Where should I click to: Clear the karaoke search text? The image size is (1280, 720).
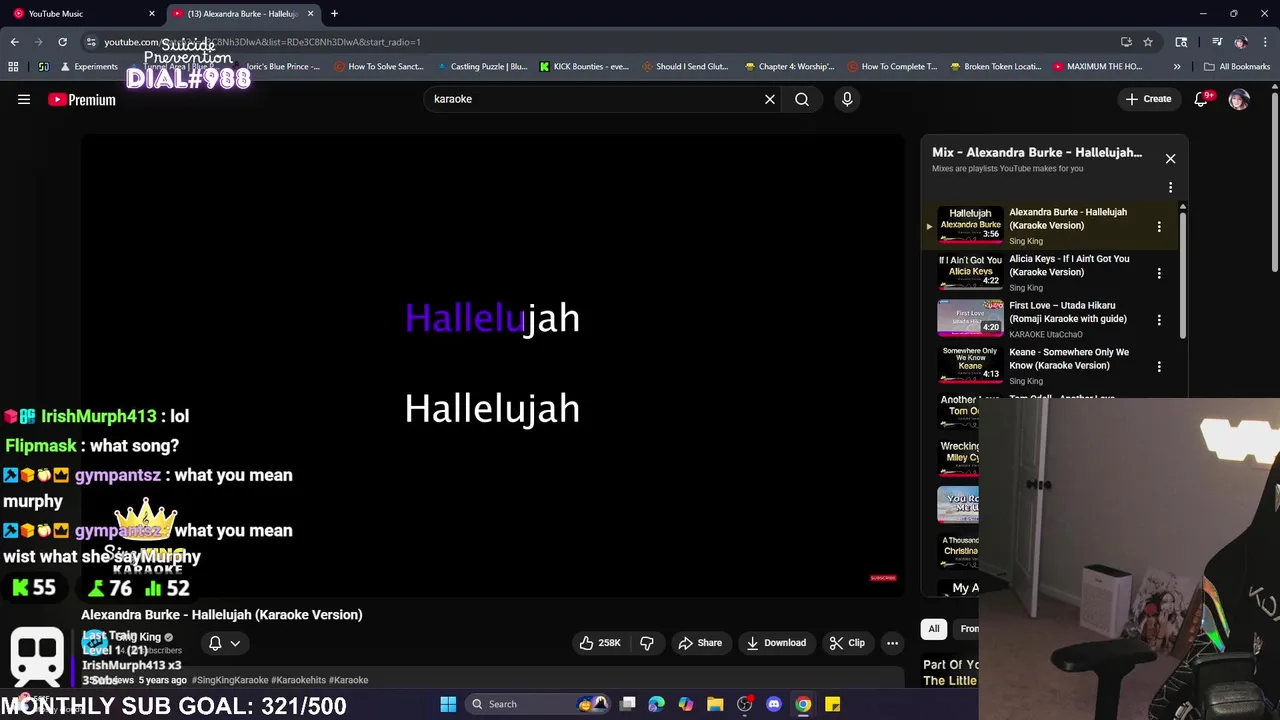(770, 99)
